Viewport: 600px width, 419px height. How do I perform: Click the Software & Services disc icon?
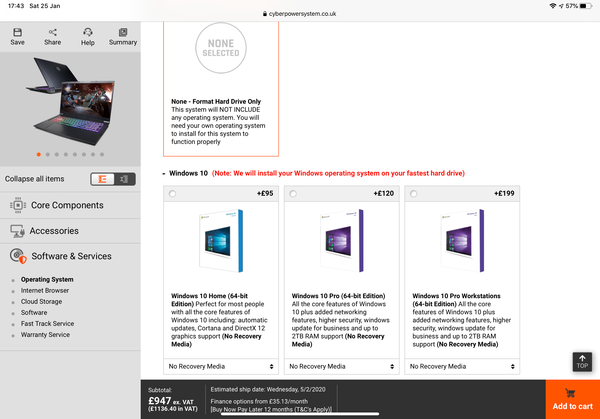(x=18, y=256)
